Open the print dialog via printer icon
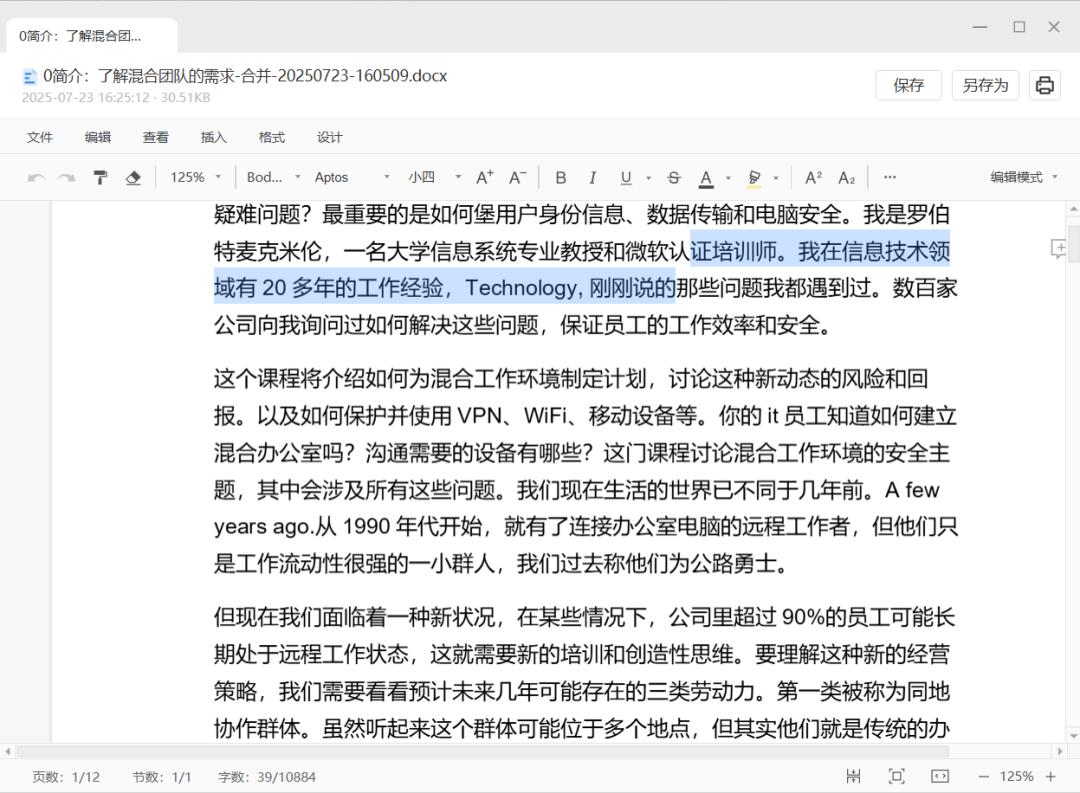1080x793 pixels. click(x=1044, y=85)
